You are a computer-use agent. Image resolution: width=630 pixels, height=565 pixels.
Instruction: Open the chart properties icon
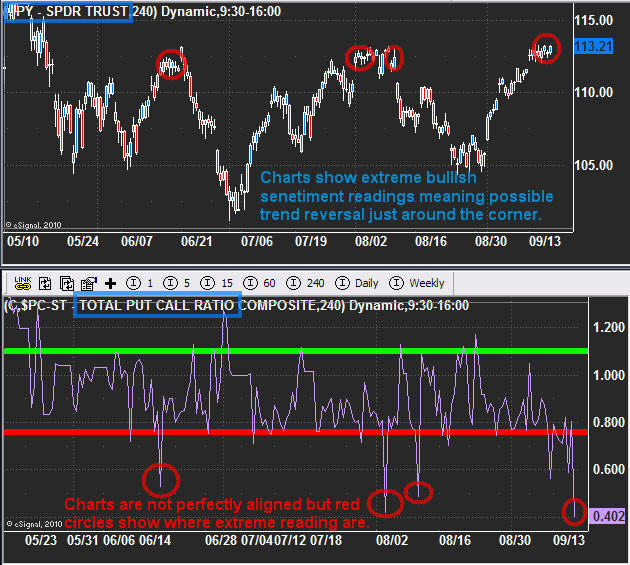tap(88, 283)
